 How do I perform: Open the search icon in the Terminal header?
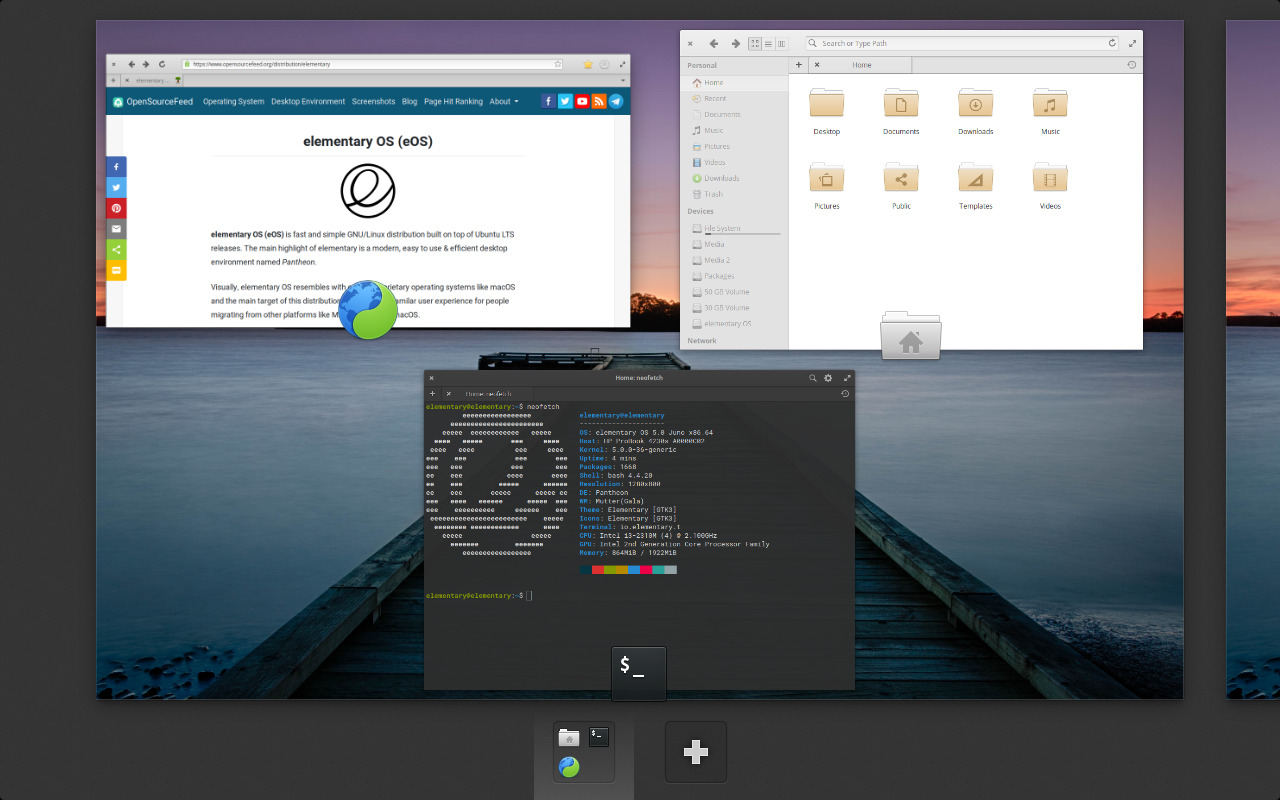pos(812,378)
